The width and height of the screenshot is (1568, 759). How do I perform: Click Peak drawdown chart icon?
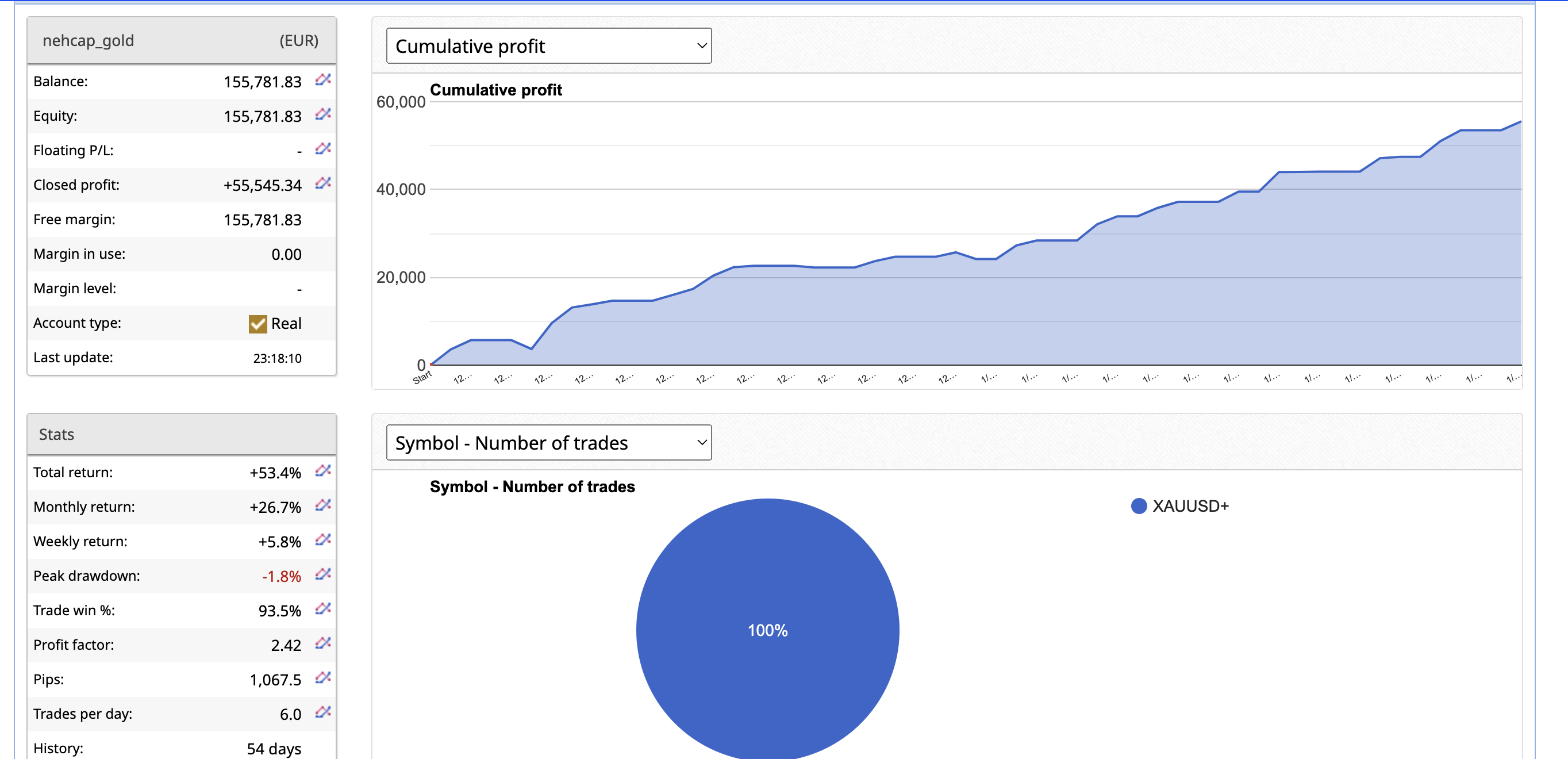point(322,574)
